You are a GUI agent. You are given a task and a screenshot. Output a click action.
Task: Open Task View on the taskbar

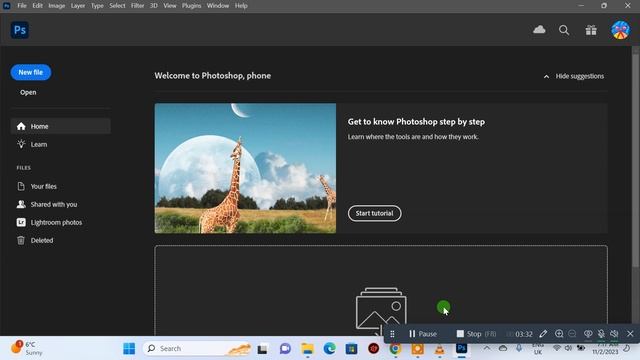(262, 349)
